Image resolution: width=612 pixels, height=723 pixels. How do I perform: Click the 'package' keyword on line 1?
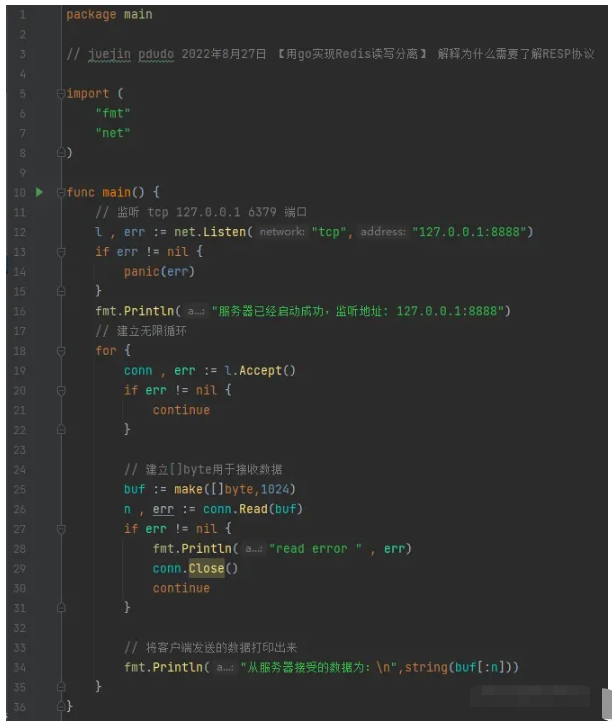click(x=91, y=15)
